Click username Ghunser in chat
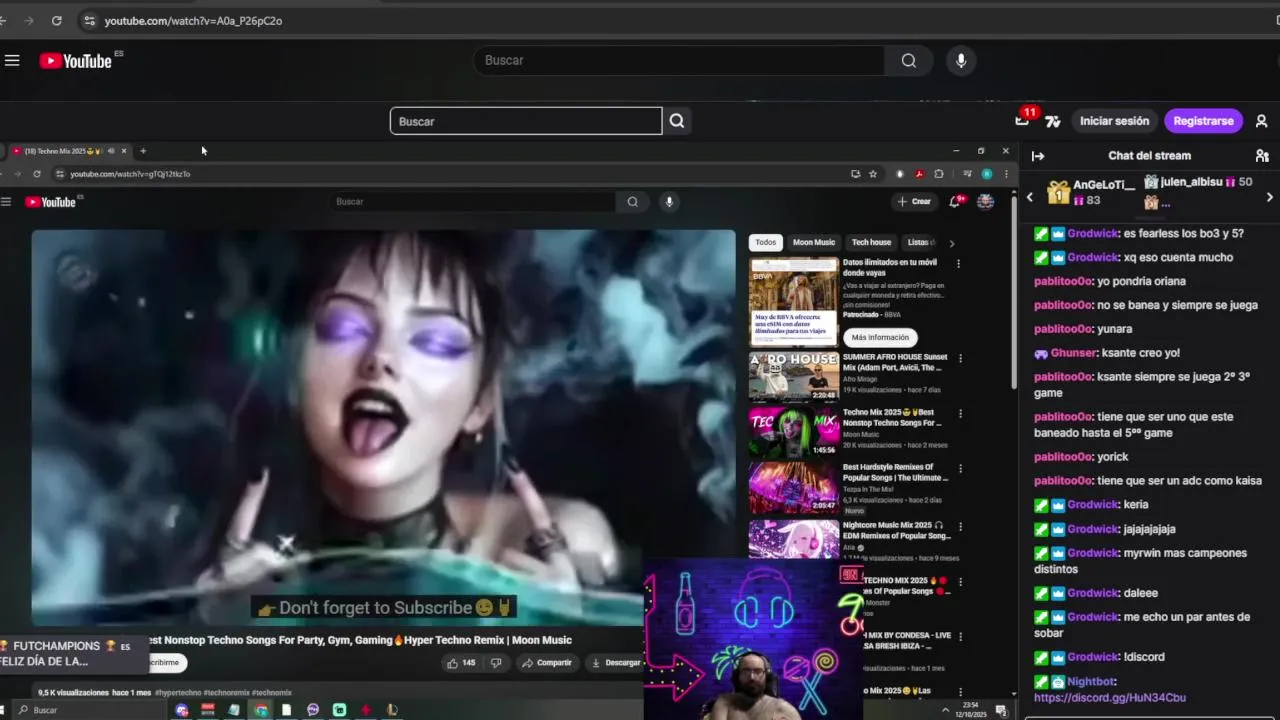 1073,353
